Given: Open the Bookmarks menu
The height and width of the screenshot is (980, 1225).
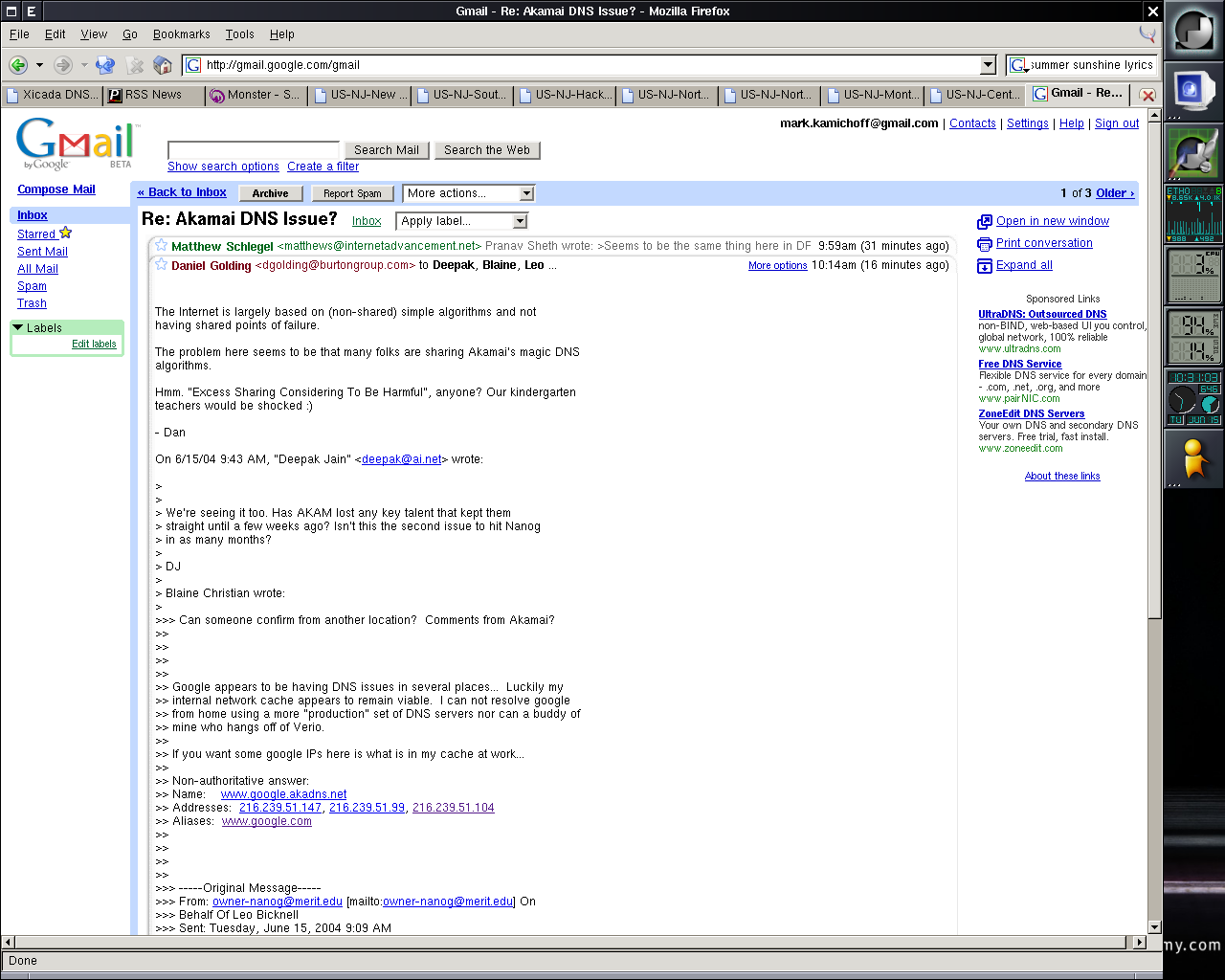Looking at the screenshot, I should pos(182,34).
